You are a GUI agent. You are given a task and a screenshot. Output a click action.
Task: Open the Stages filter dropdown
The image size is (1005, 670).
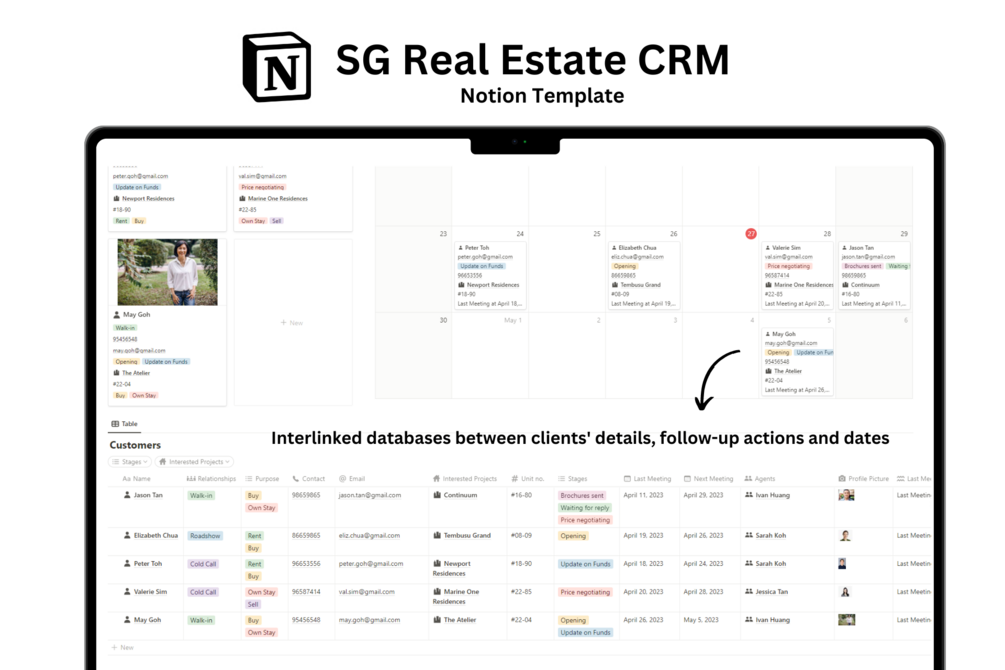(130, 462)
